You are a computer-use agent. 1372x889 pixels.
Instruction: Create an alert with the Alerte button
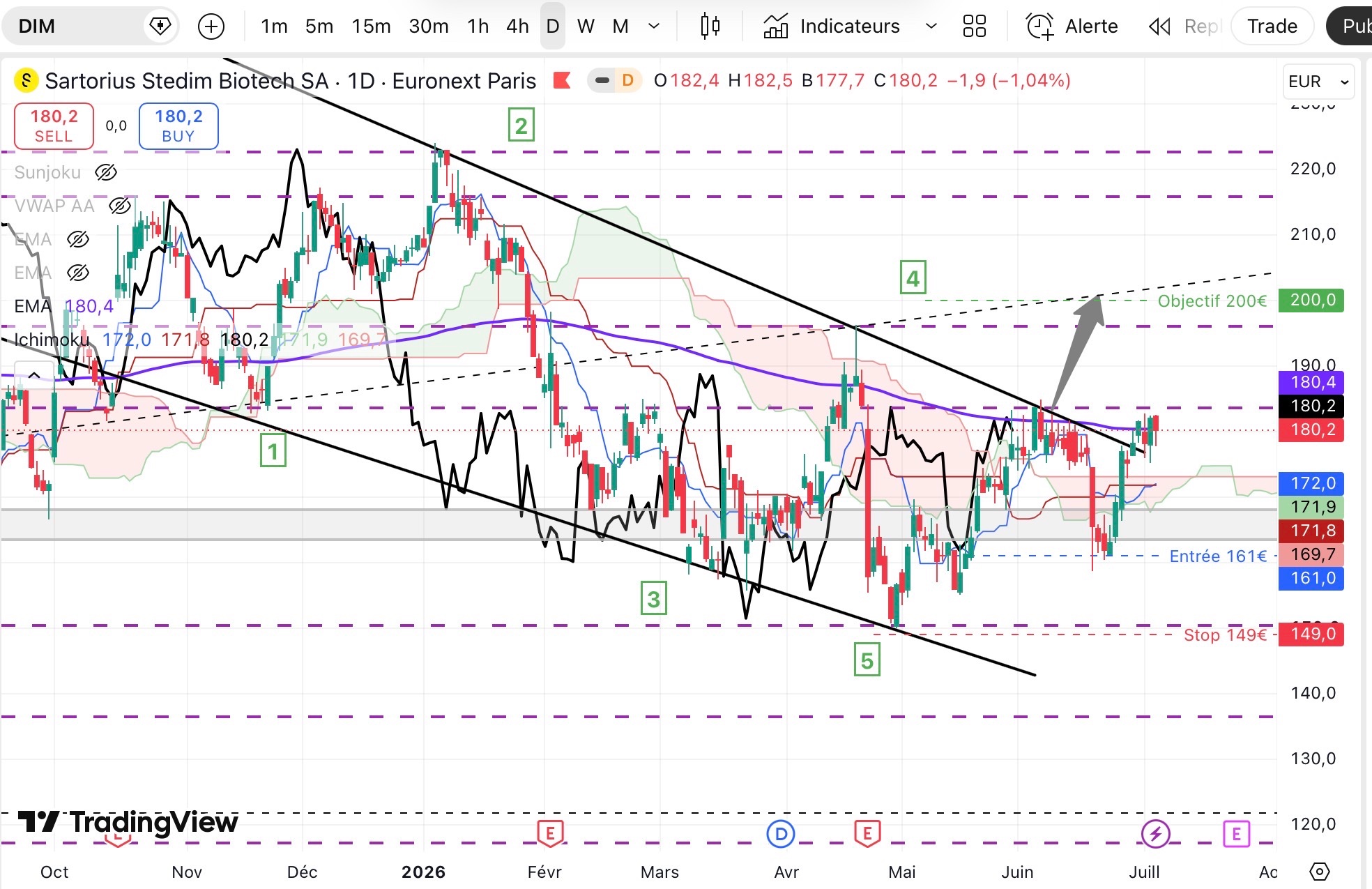tap(1072, 26)
